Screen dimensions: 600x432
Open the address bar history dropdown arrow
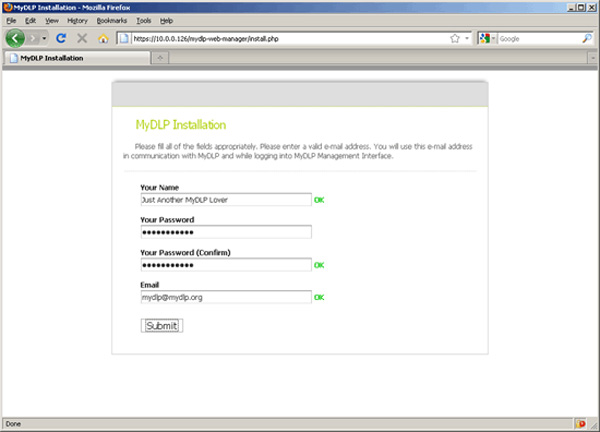(x=467, y=38)
